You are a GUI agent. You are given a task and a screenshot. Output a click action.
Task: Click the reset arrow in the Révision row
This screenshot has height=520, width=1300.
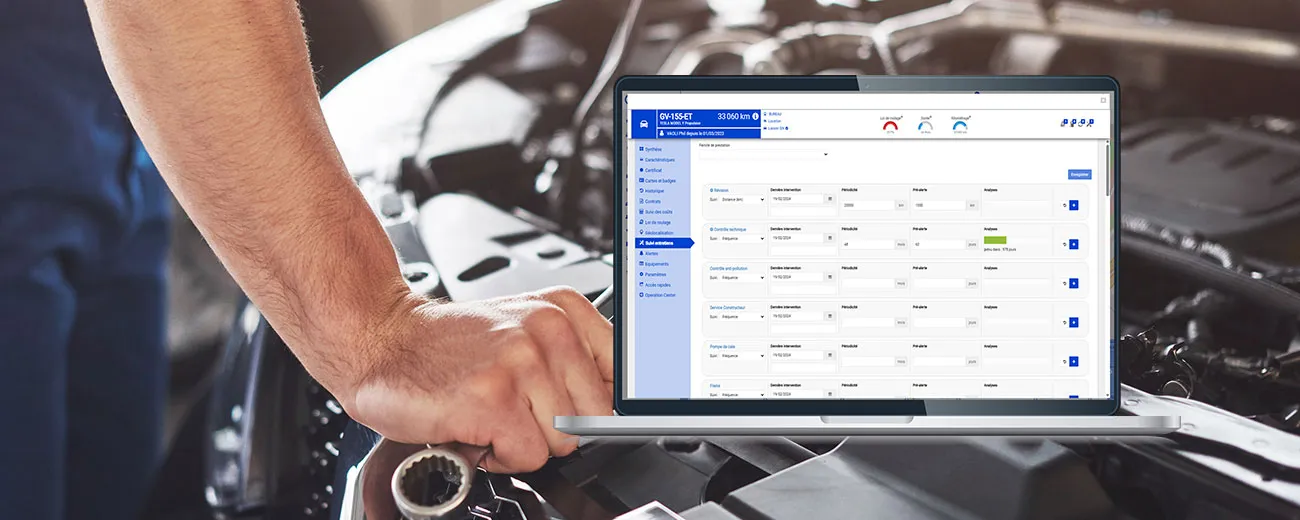pos(1064,205)
